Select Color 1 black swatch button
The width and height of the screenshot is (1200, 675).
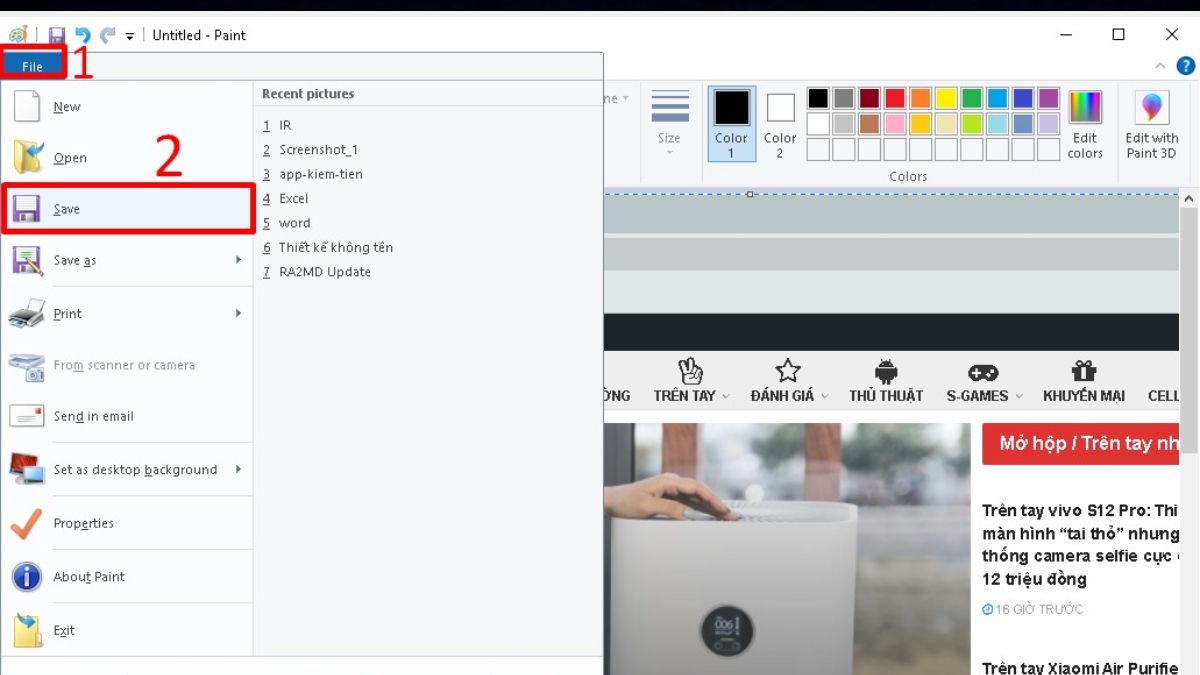point(731,123)
